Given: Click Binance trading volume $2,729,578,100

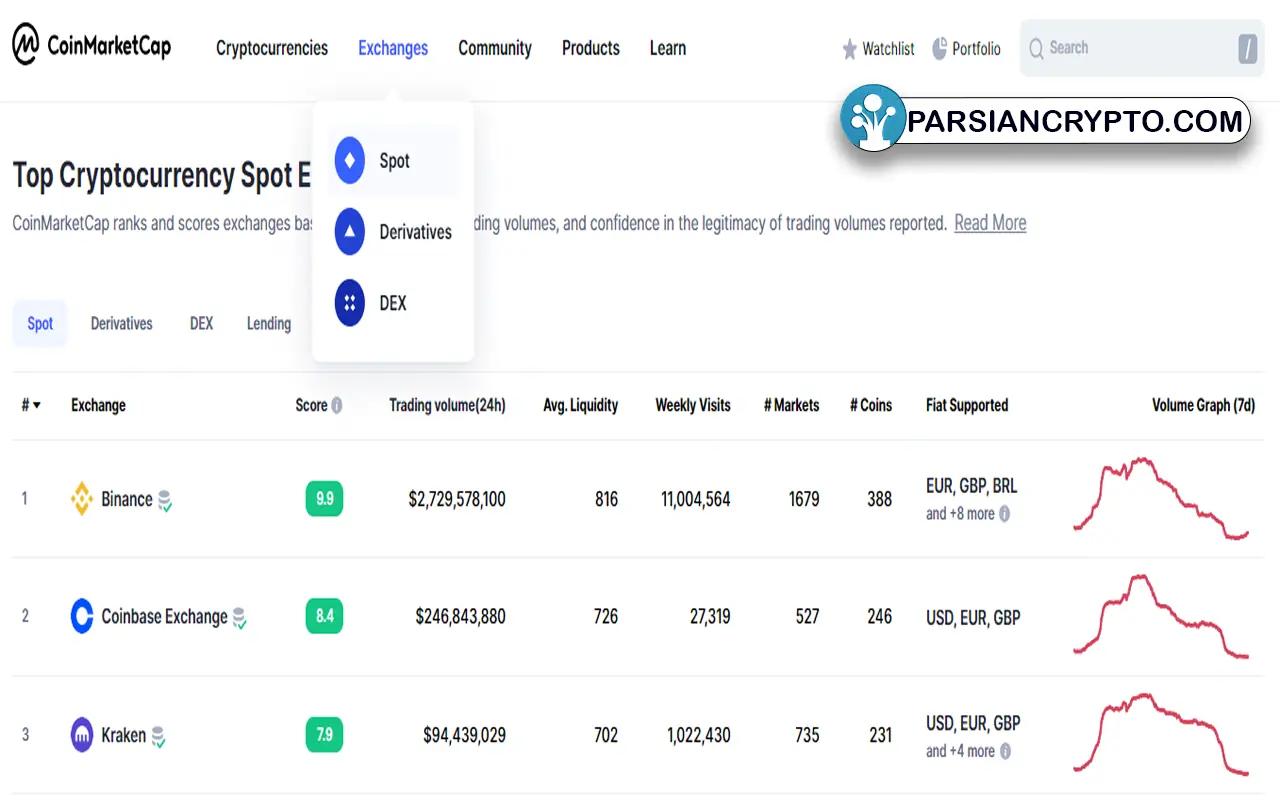Looking at the screenshot, I should [x=457, y=499].
